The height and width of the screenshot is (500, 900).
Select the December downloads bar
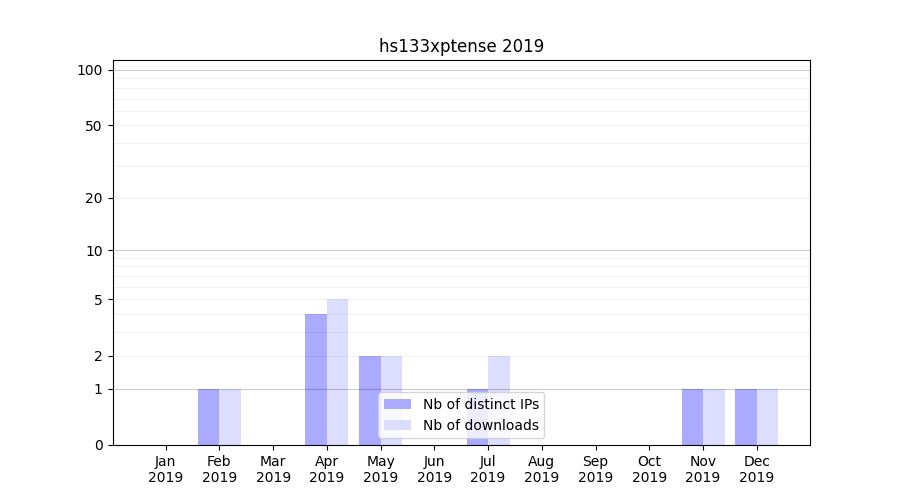pyautogui.click(x=767, y=416)
